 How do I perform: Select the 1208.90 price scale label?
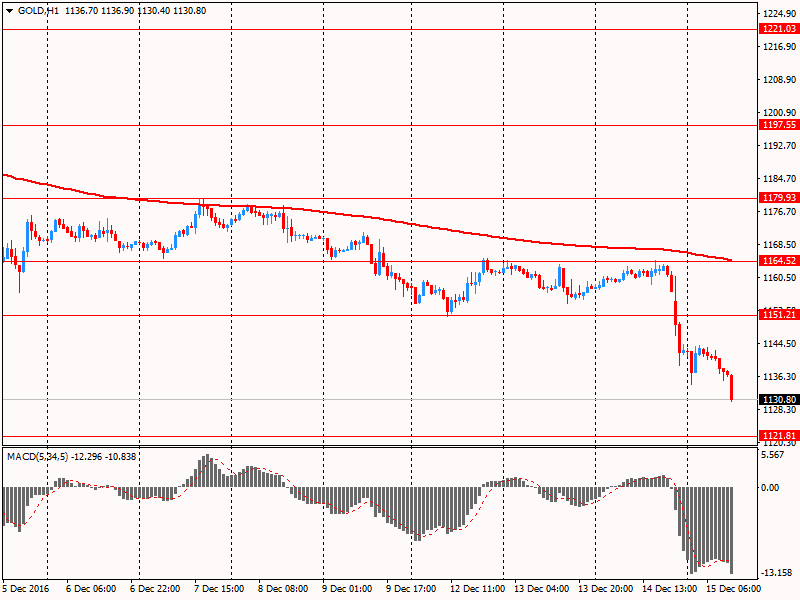(x=779, y=80)
